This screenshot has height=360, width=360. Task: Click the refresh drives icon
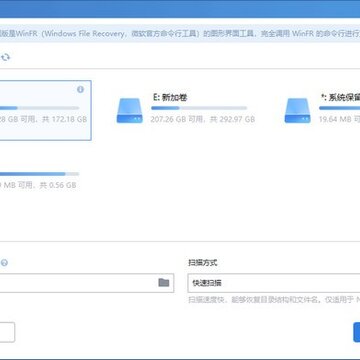(6, 57)
